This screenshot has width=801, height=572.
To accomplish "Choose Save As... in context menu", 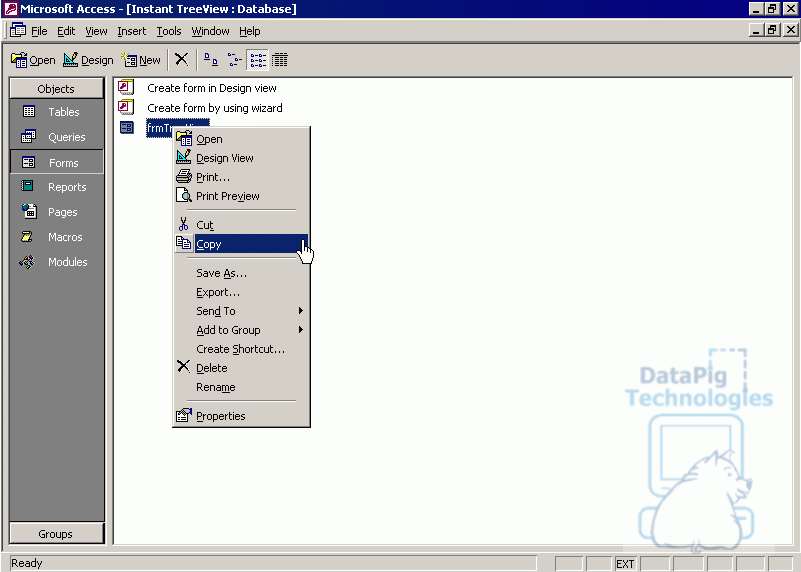I will click(242, 273).
